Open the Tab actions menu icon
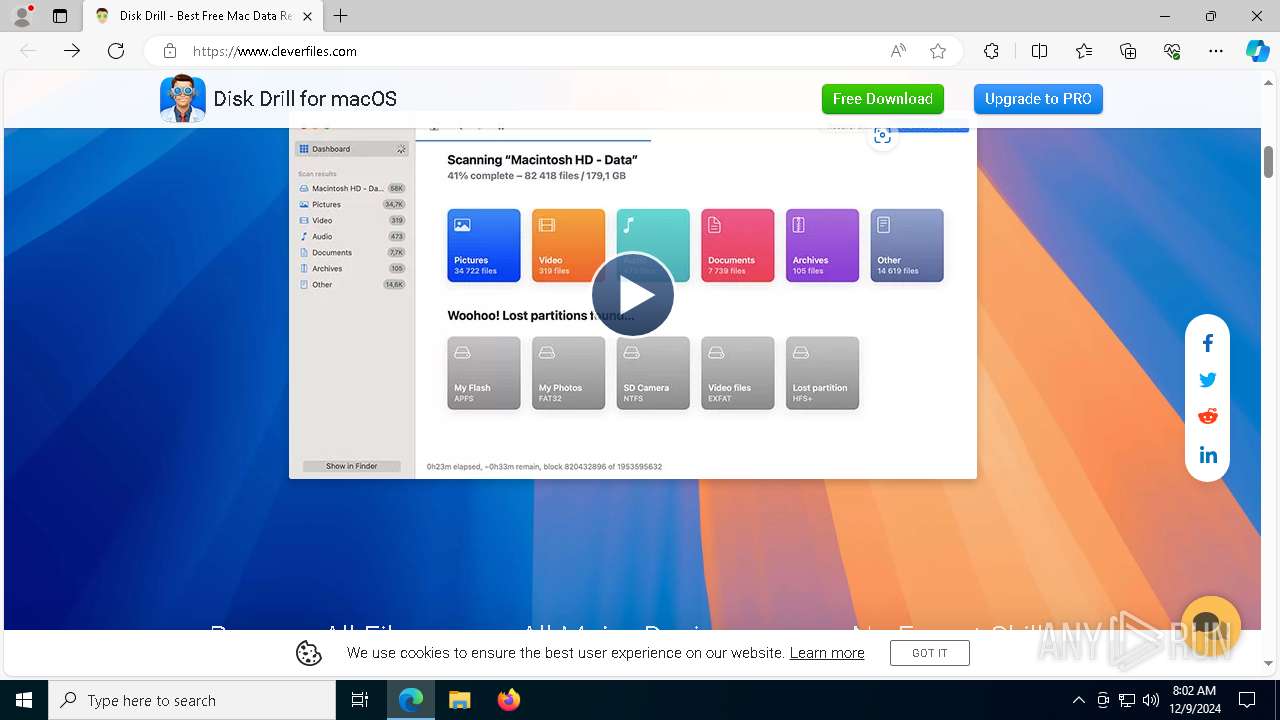The image size is (1280, 720). pyautogui.click(x=60, y=16)
